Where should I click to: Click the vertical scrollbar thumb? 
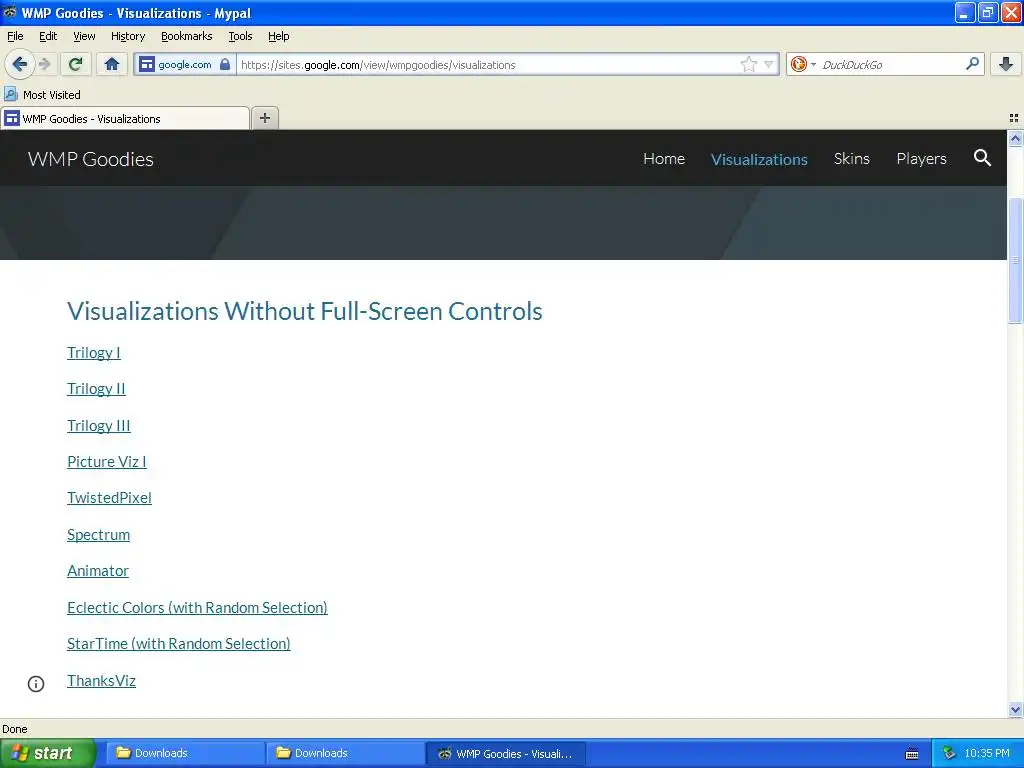click(x=1015, y=260)
